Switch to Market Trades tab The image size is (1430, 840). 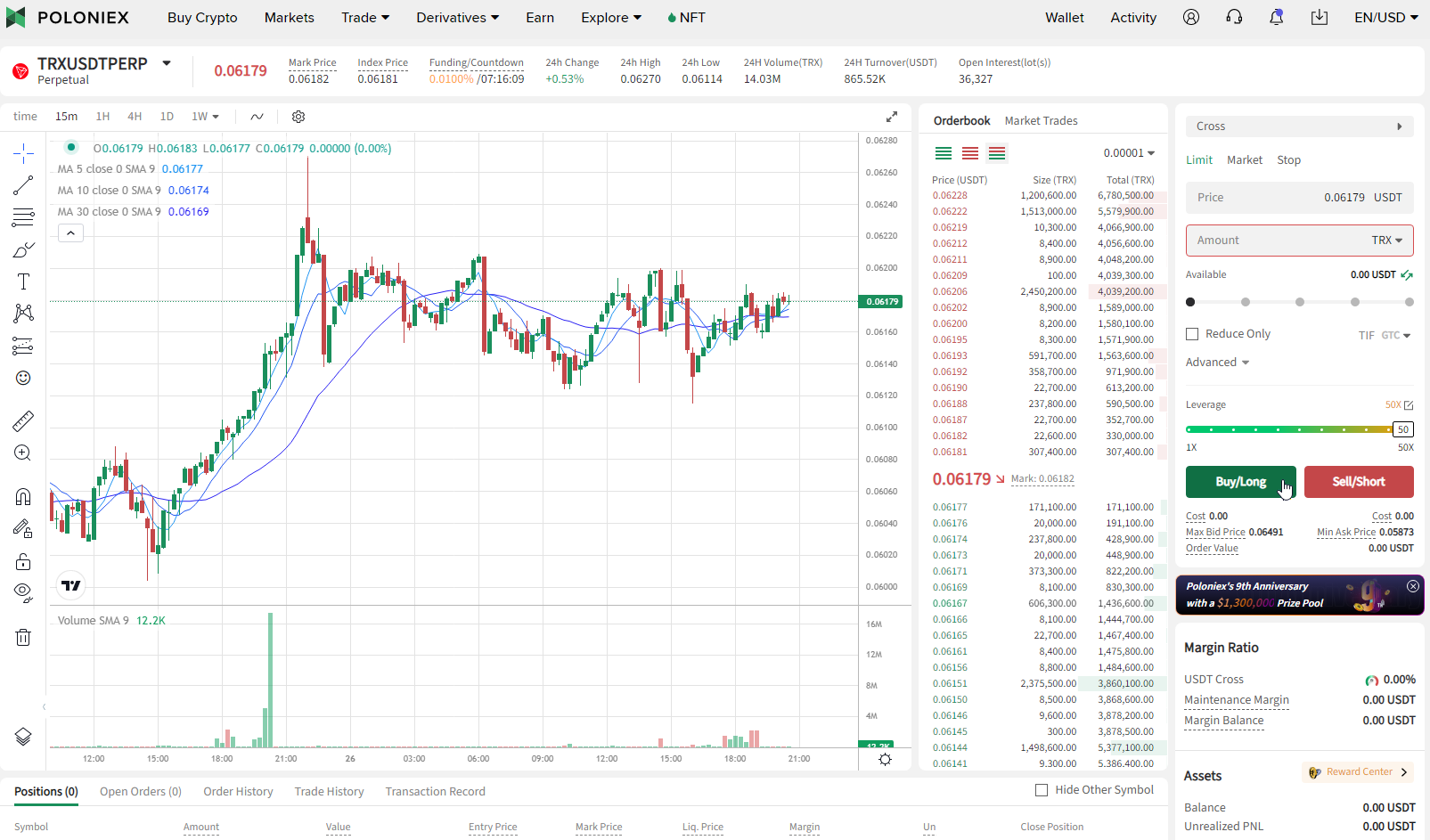pyautogui.click(x=1041, y=121)
